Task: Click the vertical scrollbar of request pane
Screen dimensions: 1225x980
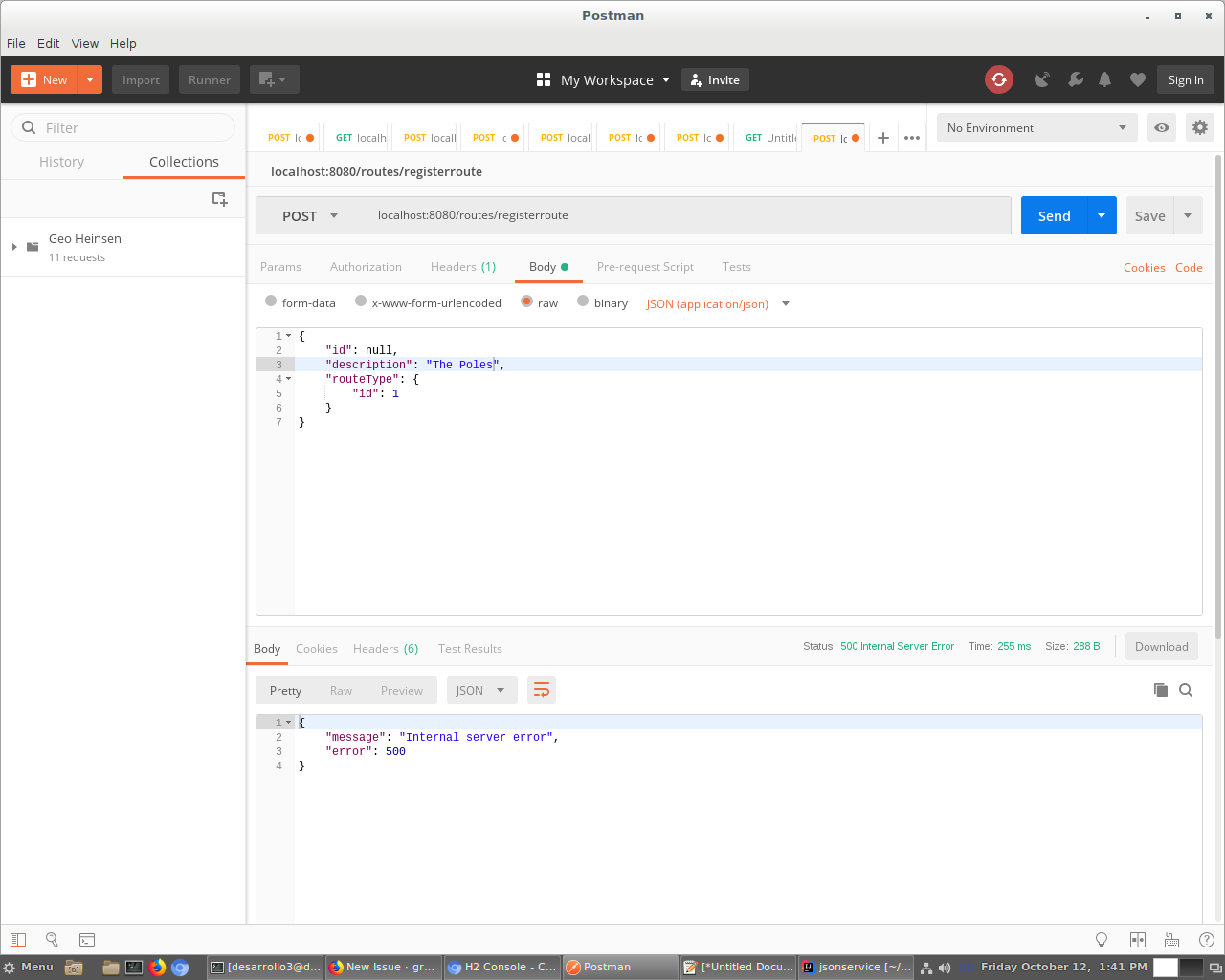Action: [x=1218, y=396]
